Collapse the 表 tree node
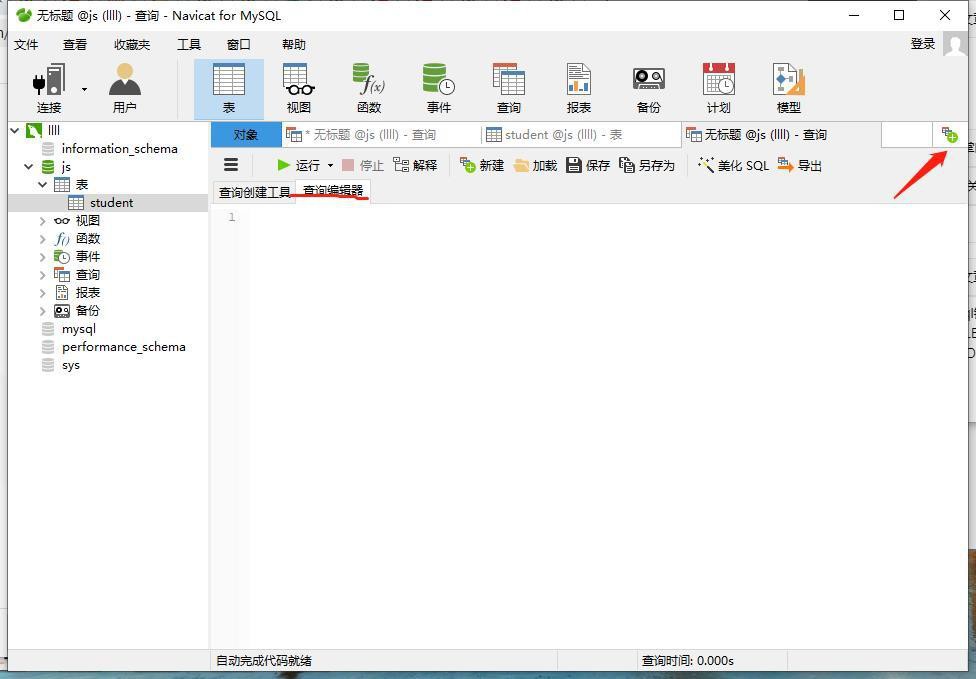Image resolution: width=976 pixels, height=679 pixels. tap(42, 184)
